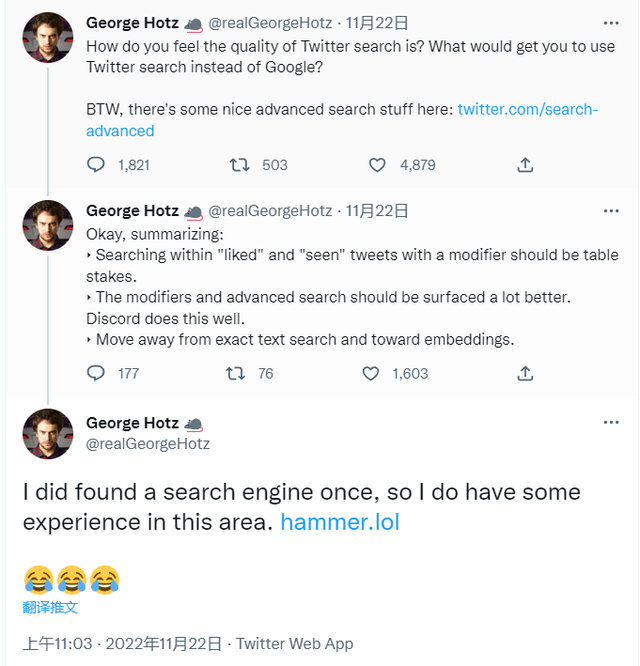
Task: Open @realGeorgeHotz handle under the main tweet
Action: (148, 443)
